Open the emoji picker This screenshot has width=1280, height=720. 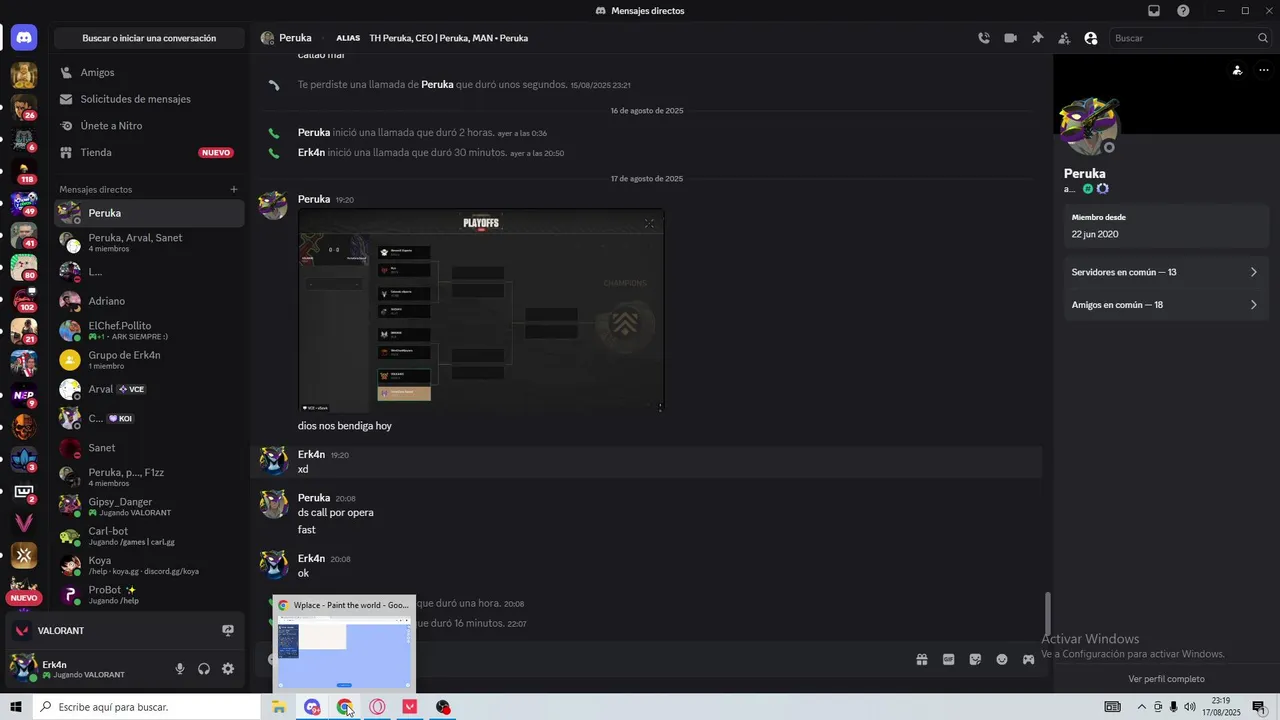(x=1002, y=659)
